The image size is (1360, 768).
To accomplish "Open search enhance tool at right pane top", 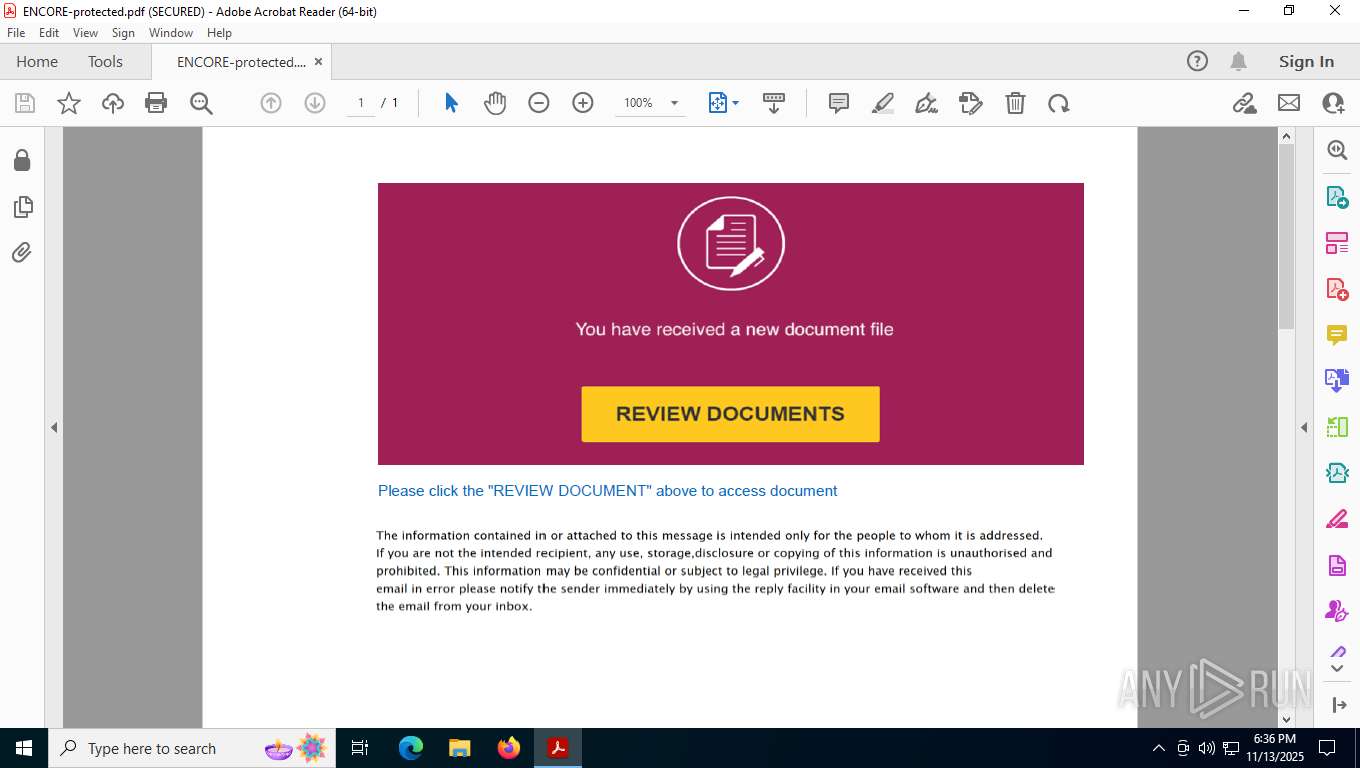I will (x=1337, y=149).
